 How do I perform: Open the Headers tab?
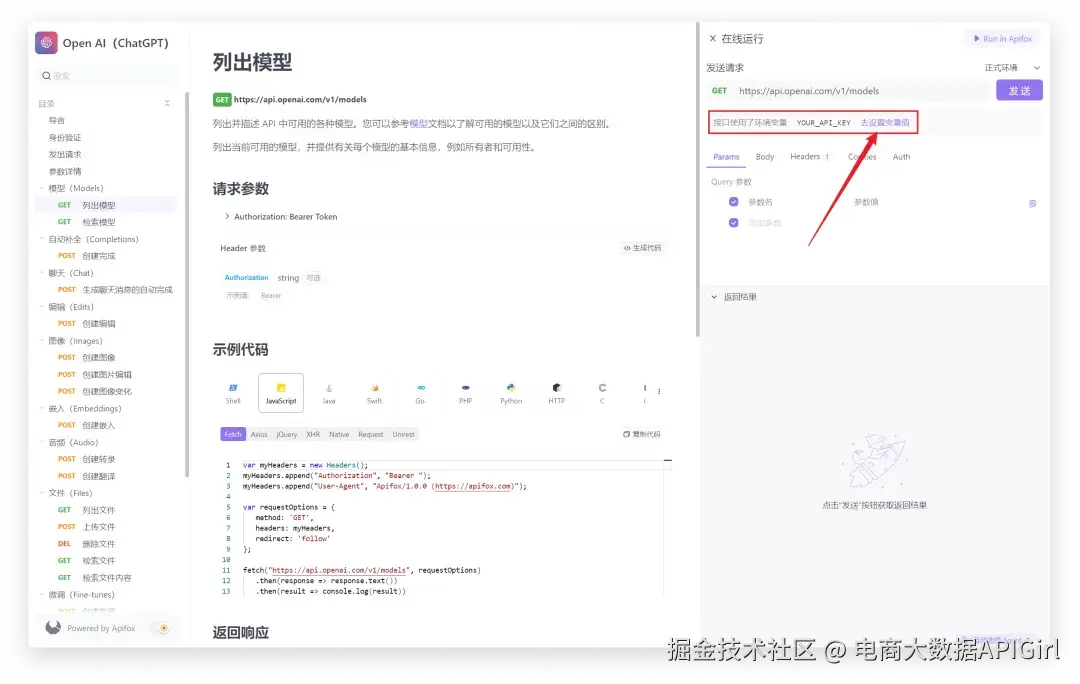click(x=804, y=157)
